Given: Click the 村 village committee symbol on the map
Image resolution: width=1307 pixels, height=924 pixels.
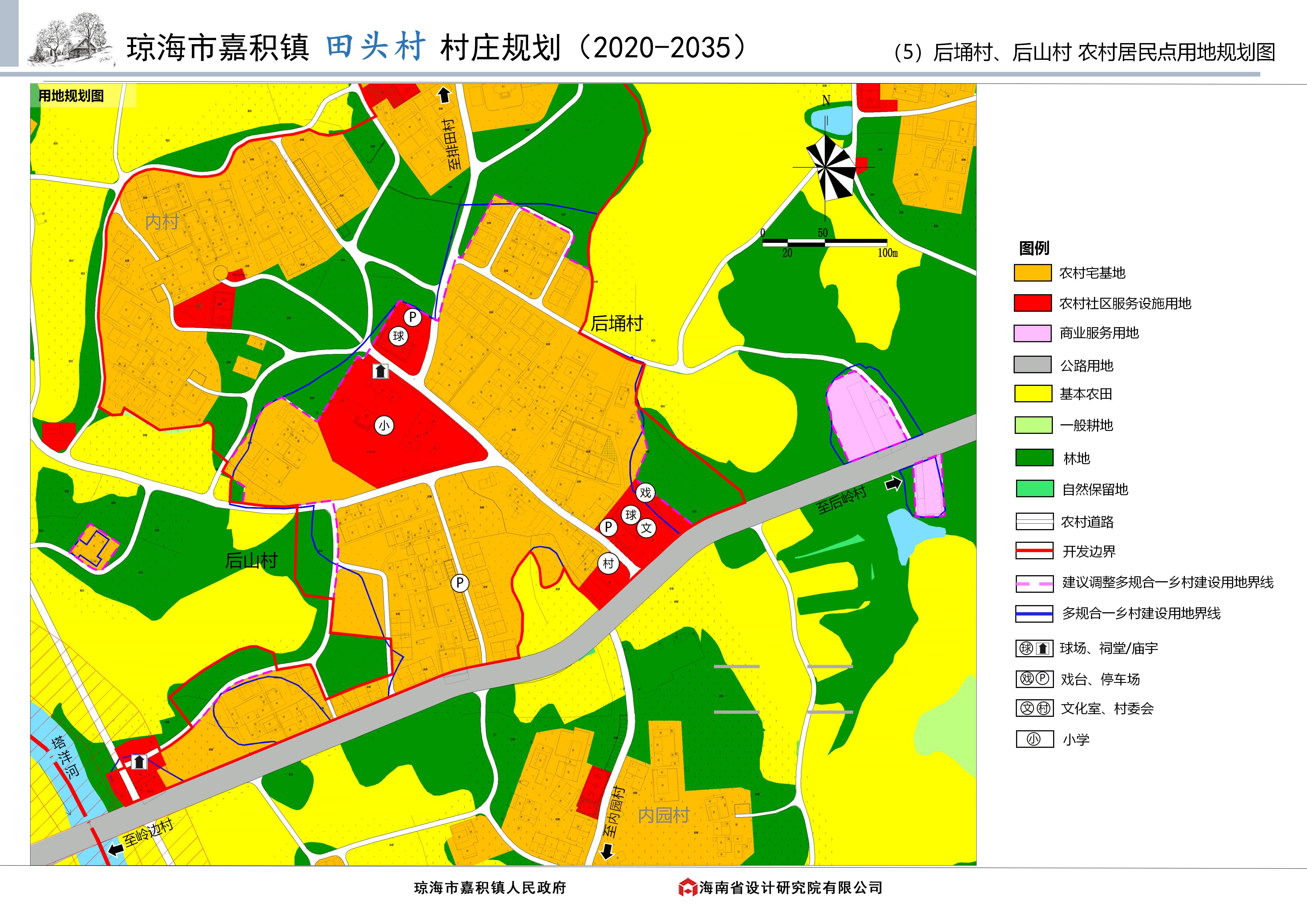Looking at the screenshot, I should click(608, 564).
